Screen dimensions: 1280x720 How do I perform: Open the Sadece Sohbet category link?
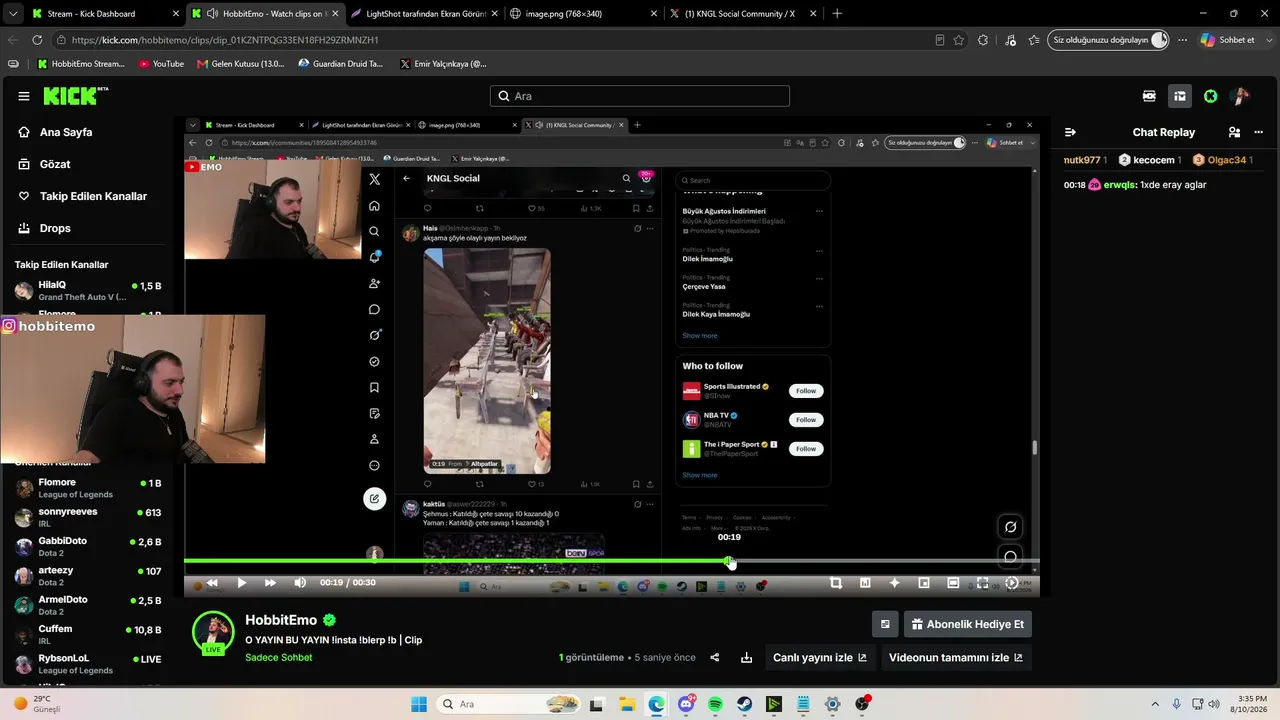pos(279,657)
